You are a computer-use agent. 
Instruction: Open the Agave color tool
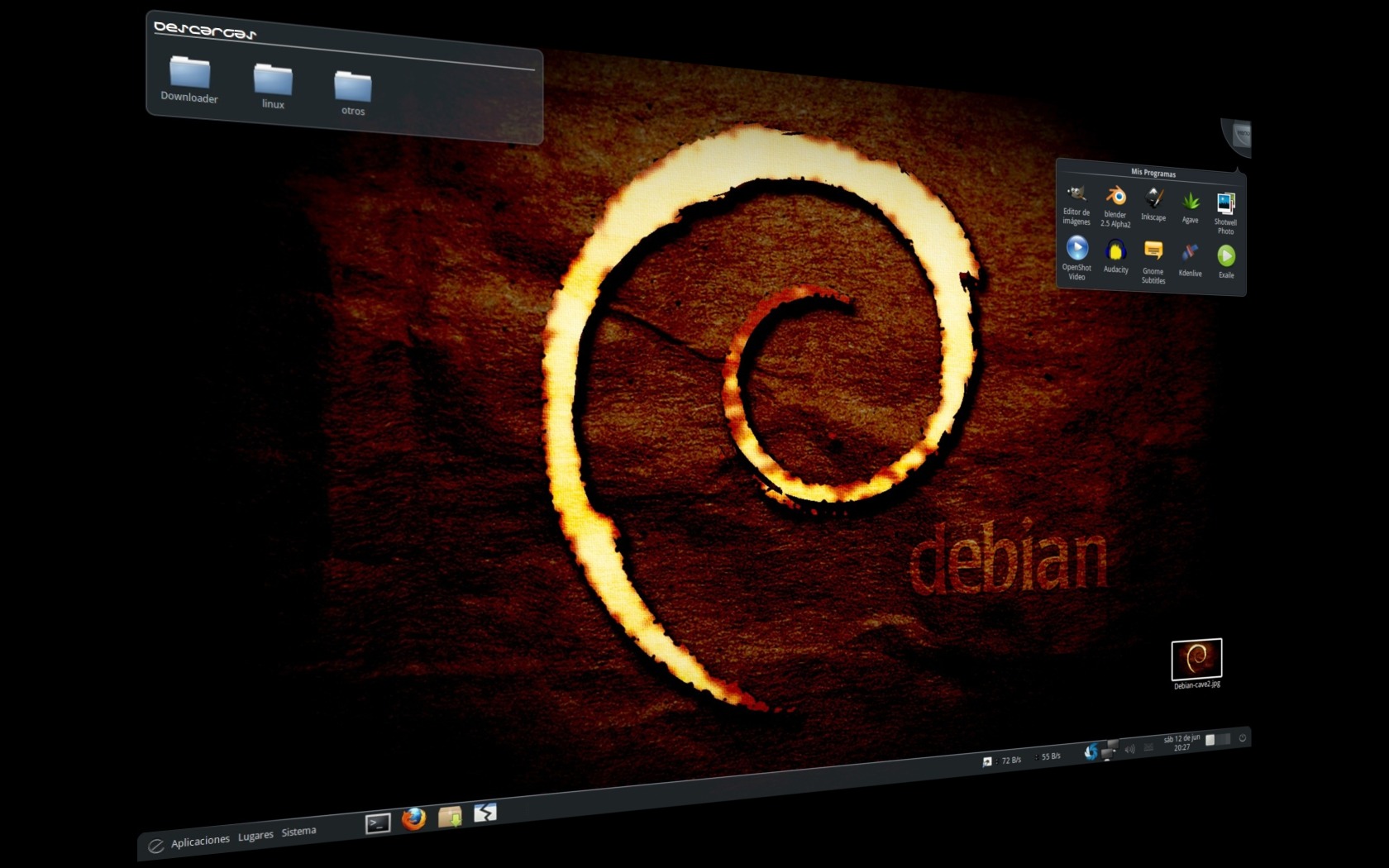[x=1191, y=207]
